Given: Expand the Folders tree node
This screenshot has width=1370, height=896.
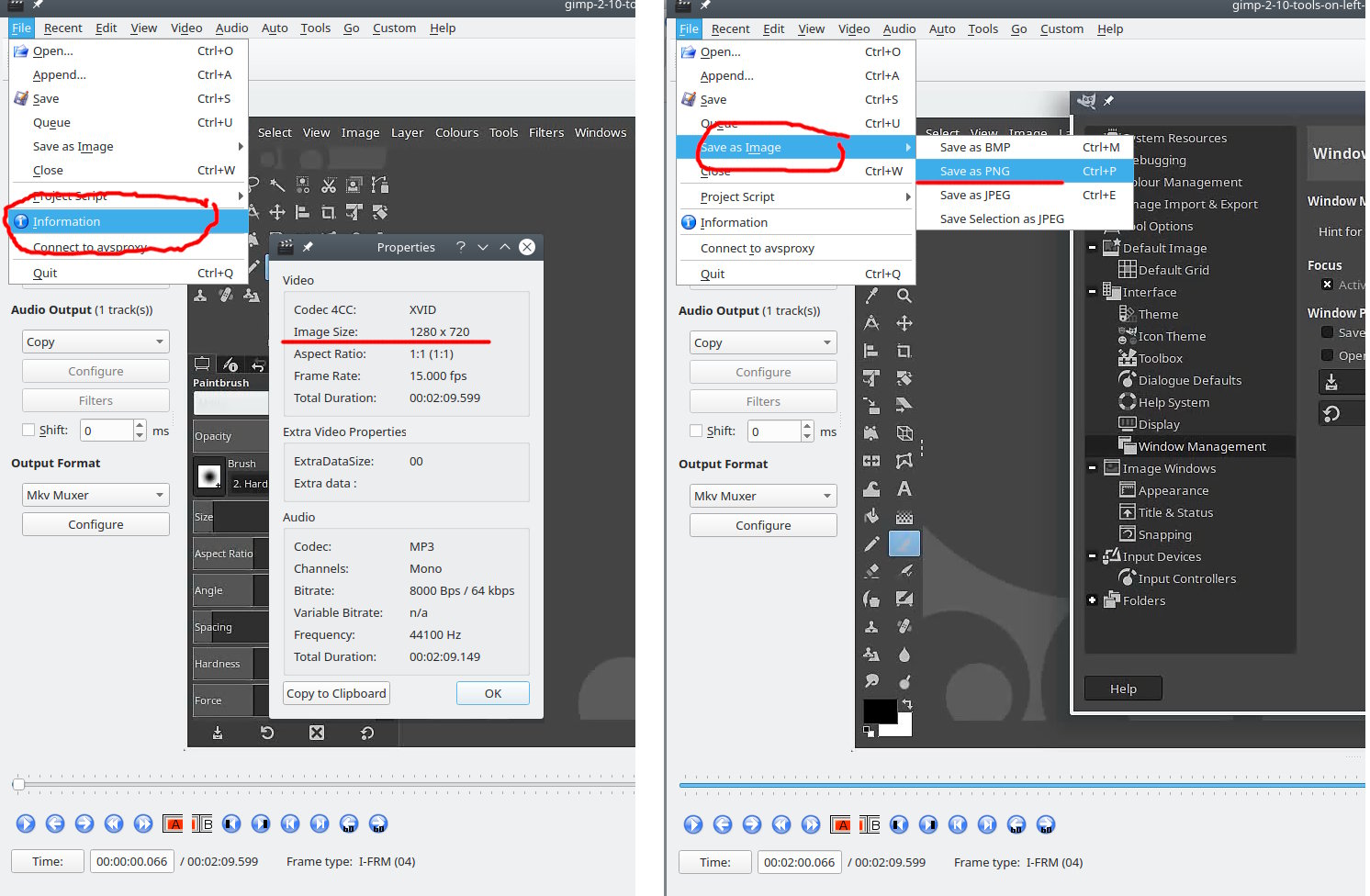Looking at the screenshot, I should pyautogui.click(x=1092, y=600).
